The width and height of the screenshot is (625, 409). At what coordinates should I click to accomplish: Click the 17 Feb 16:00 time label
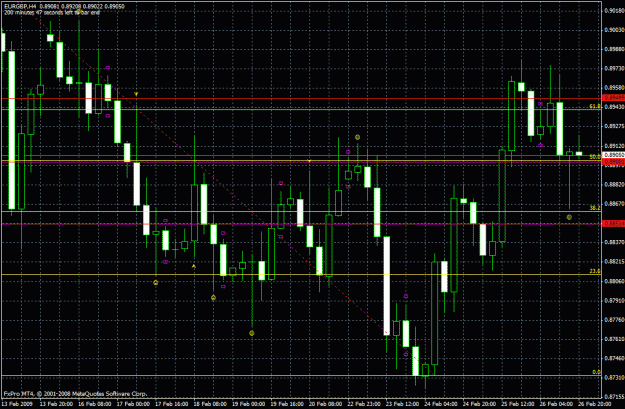coord(172,404)
